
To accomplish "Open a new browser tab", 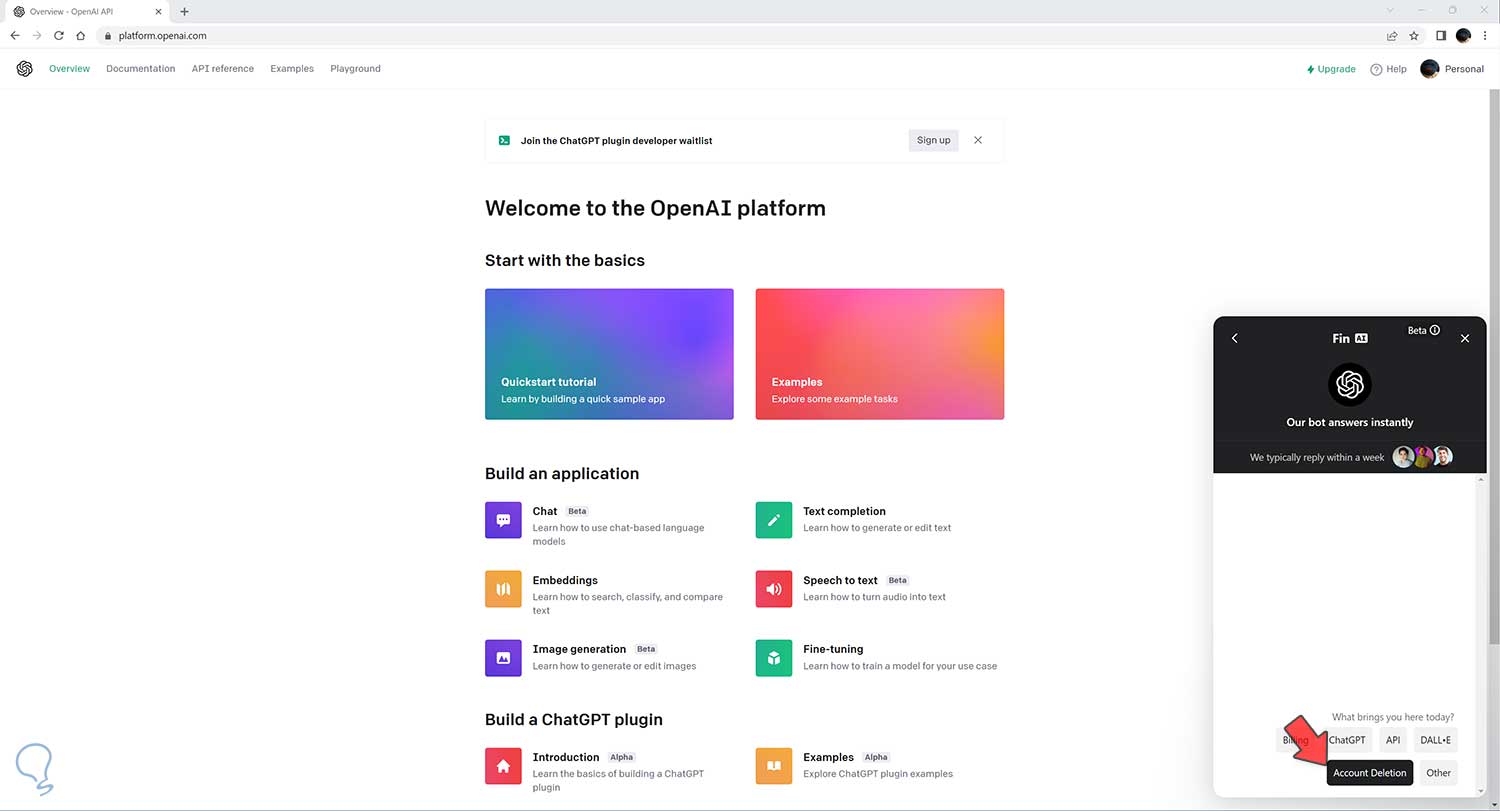I will tap(184, 12).
